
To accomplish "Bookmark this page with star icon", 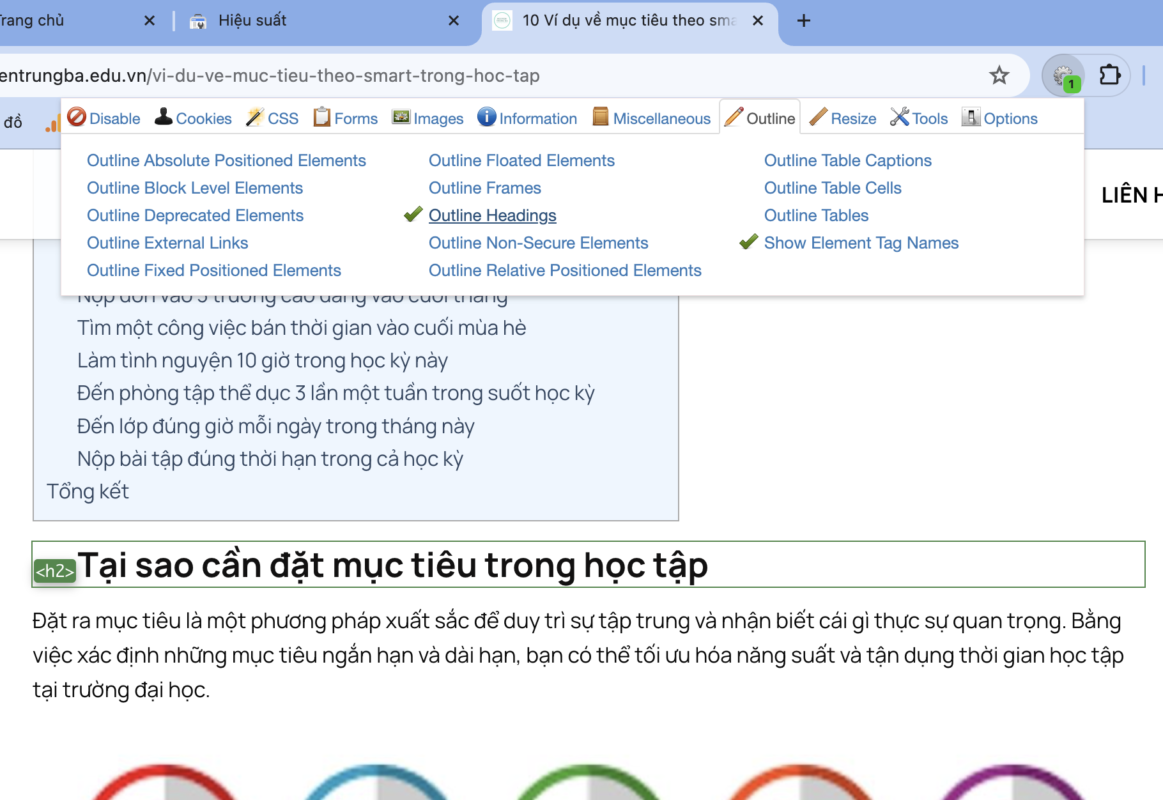I will [x=999, y=75].
